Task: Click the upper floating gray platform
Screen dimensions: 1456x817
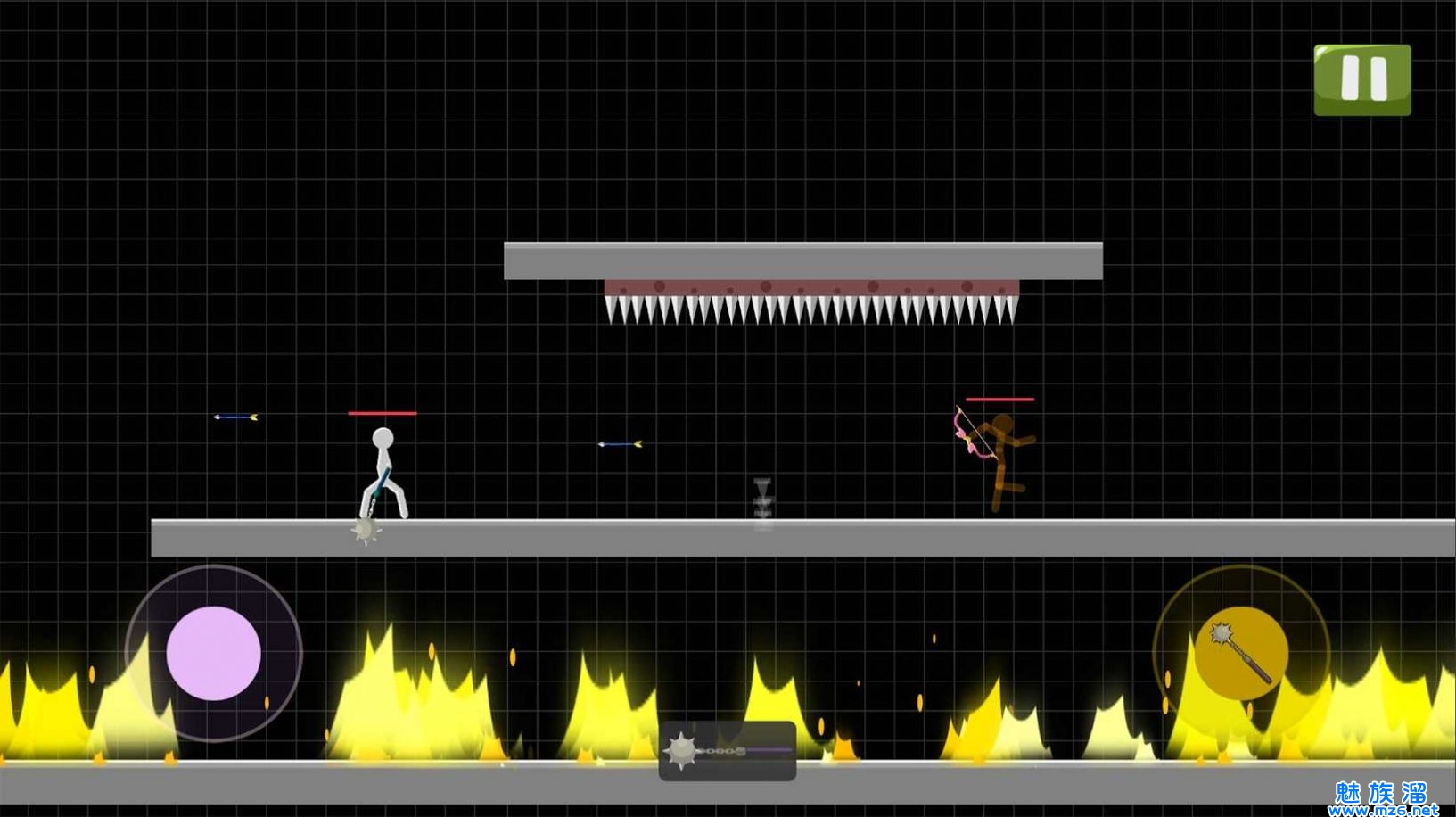Action: [802, 260]
